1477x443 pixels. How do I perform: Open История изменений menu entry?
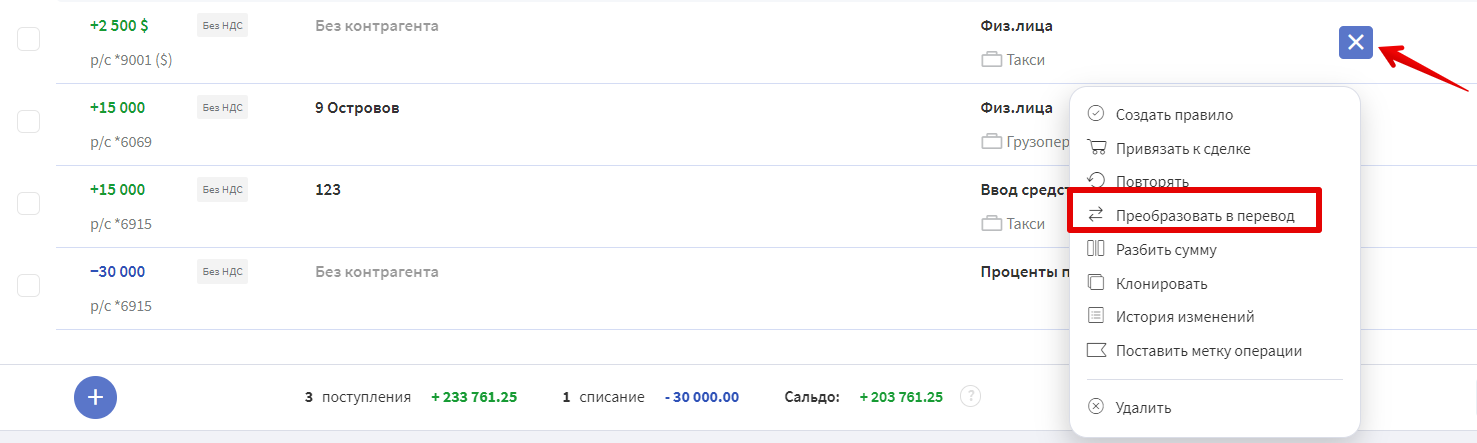[1184, 317]
